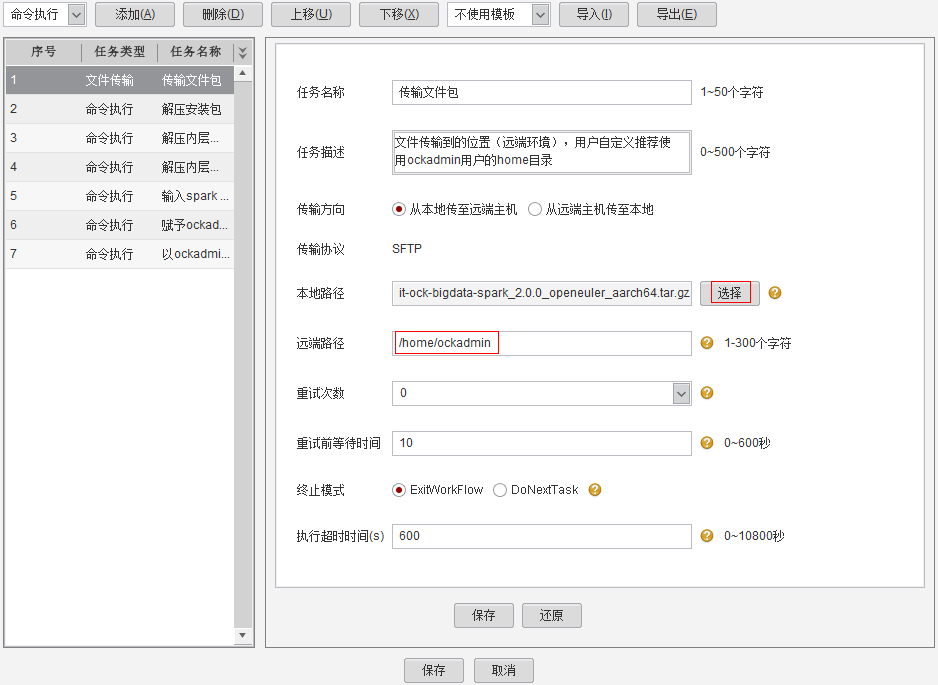Open help icon beside retry count dropdown

point(706,392)
